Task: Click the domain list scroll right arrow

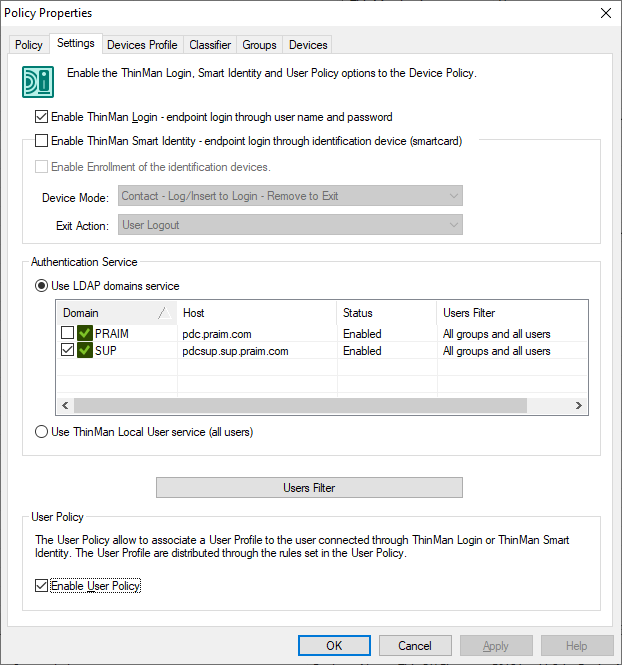Action: tap(579, 405)
